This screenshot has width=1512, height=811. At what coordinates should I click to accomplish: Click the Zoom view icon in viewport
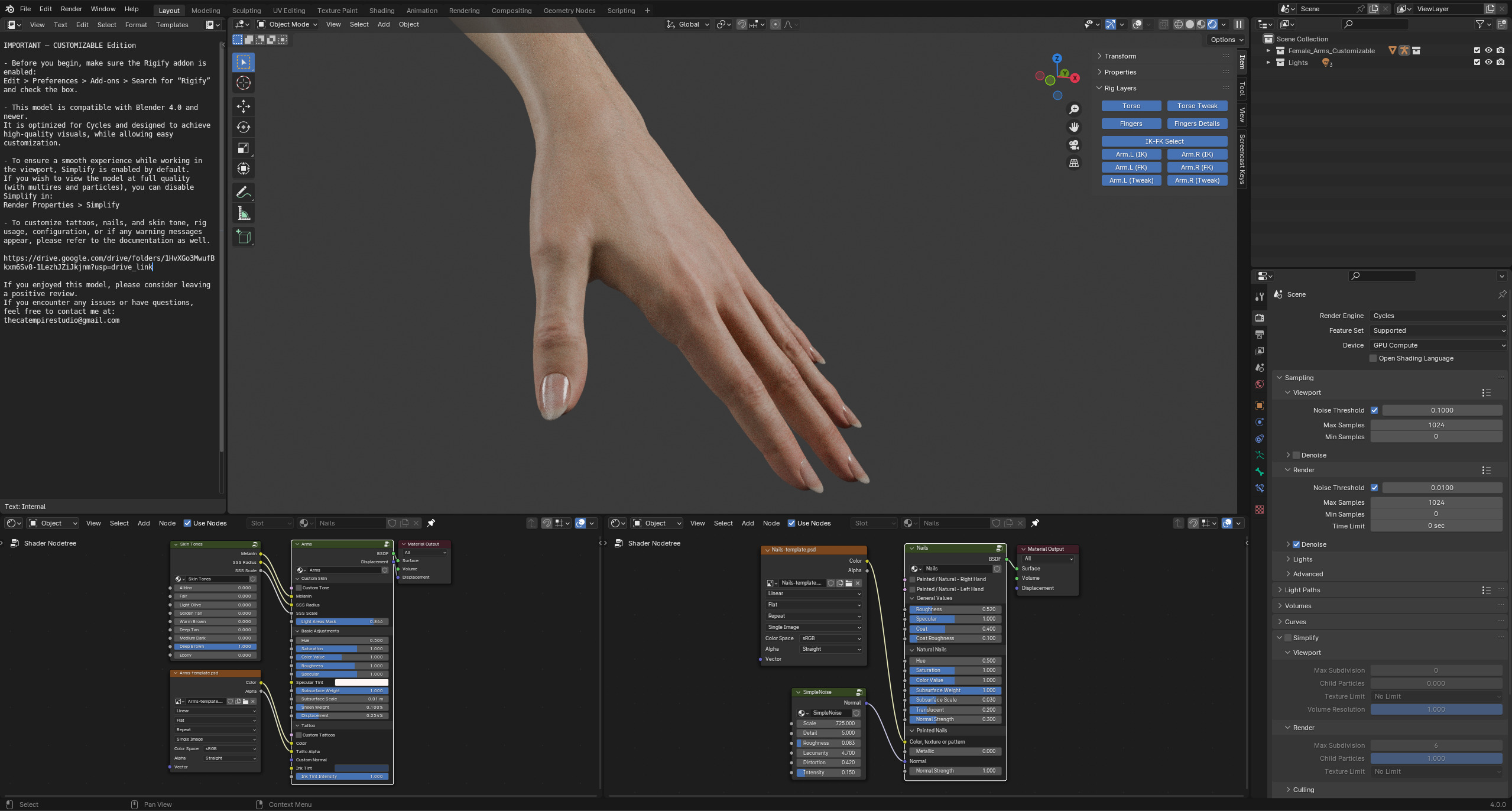pos(1074,109)
